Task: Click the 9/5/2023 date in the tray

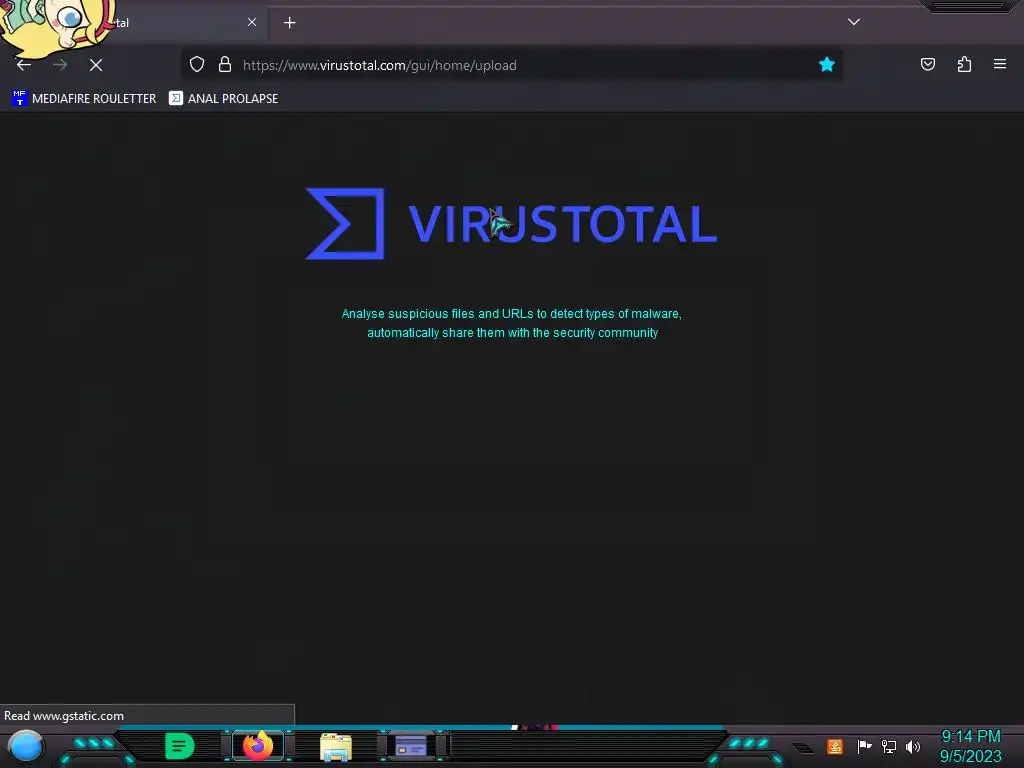Action: 970,756
